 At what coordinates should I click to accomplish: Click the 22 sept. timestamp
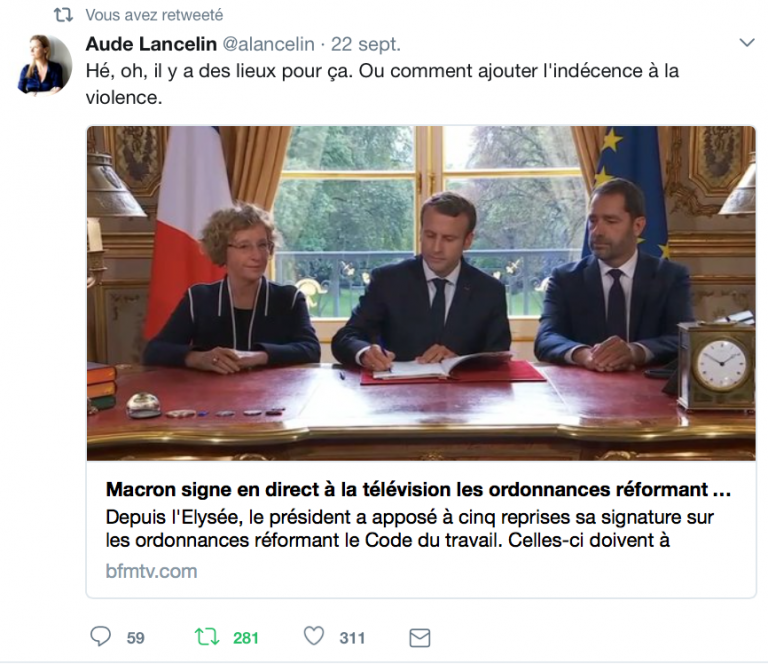(365, 44)
